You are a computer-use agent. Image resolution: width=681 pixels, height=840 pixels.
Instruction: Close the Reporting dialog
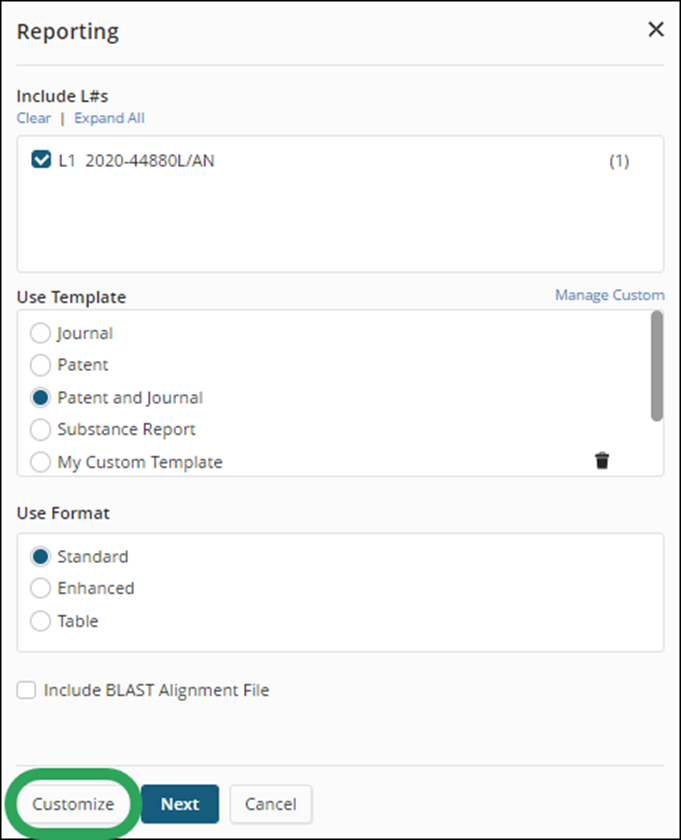click(656, 29)
